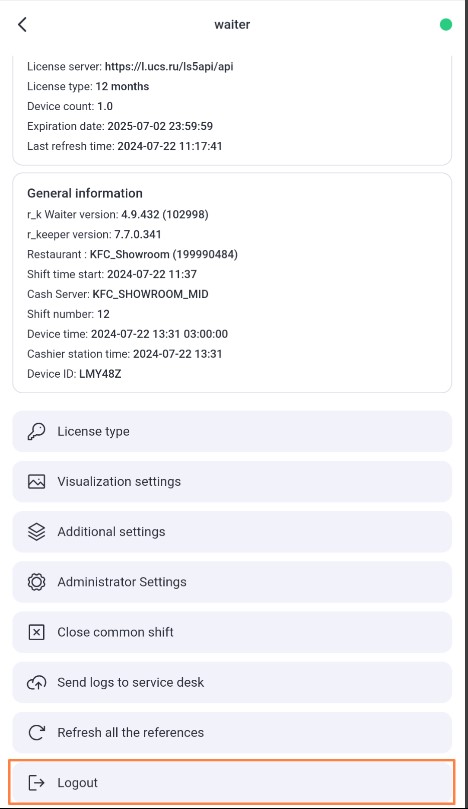Click the exit arrow icon beside Logout
This screenshot has width=468, height=809.
tap(36, 783)
